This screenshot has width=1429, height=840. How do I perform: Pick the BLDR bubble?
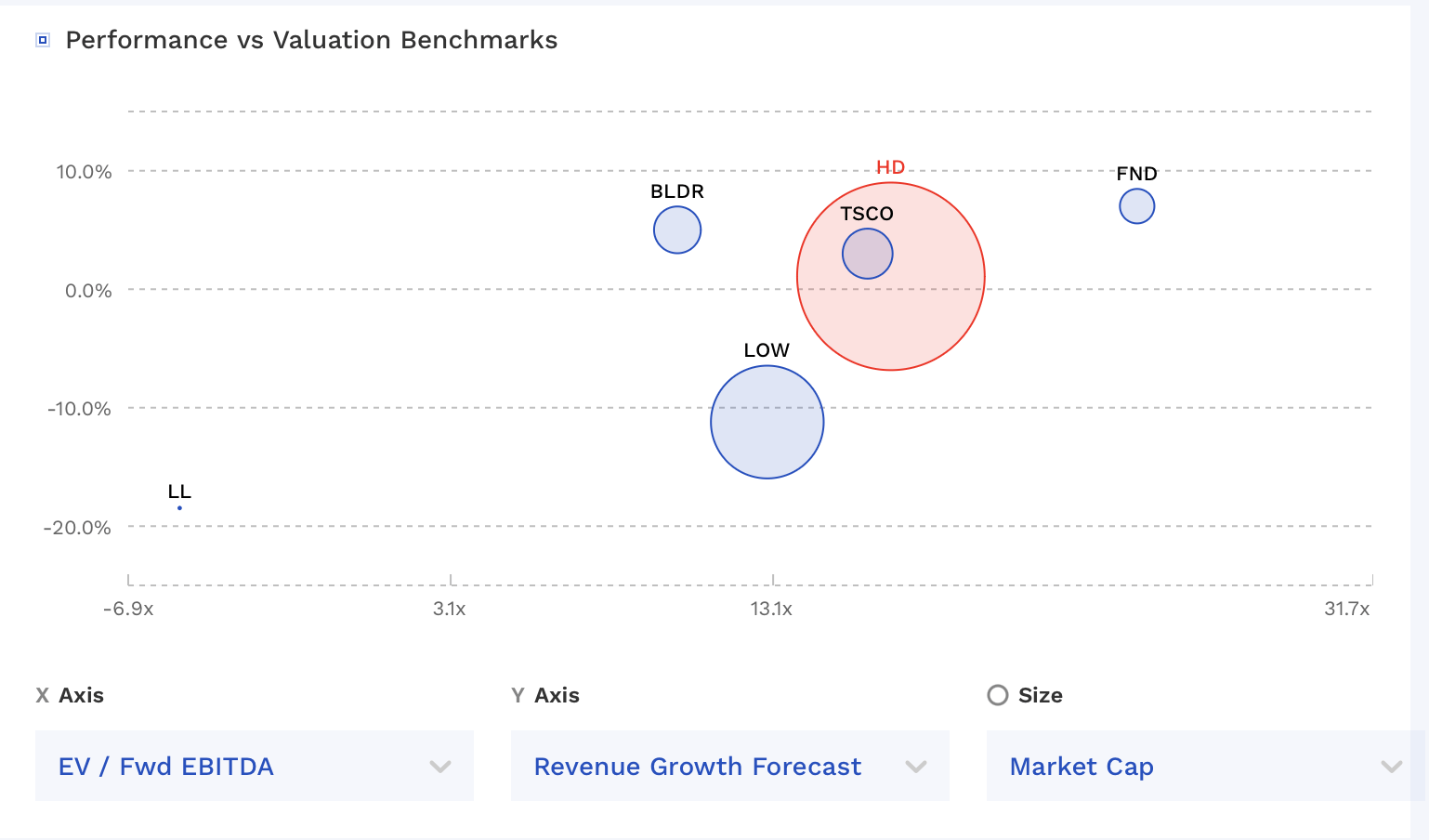point(677,230)
